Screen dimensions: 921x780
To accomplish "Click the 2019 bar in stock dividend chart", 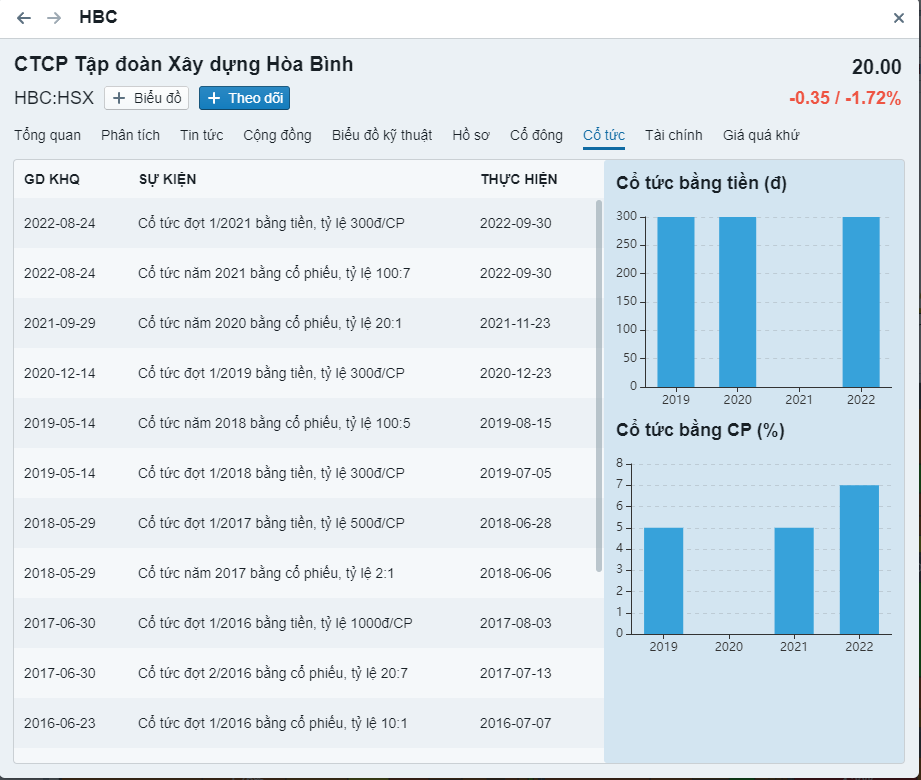I will (x=663, y=580).
